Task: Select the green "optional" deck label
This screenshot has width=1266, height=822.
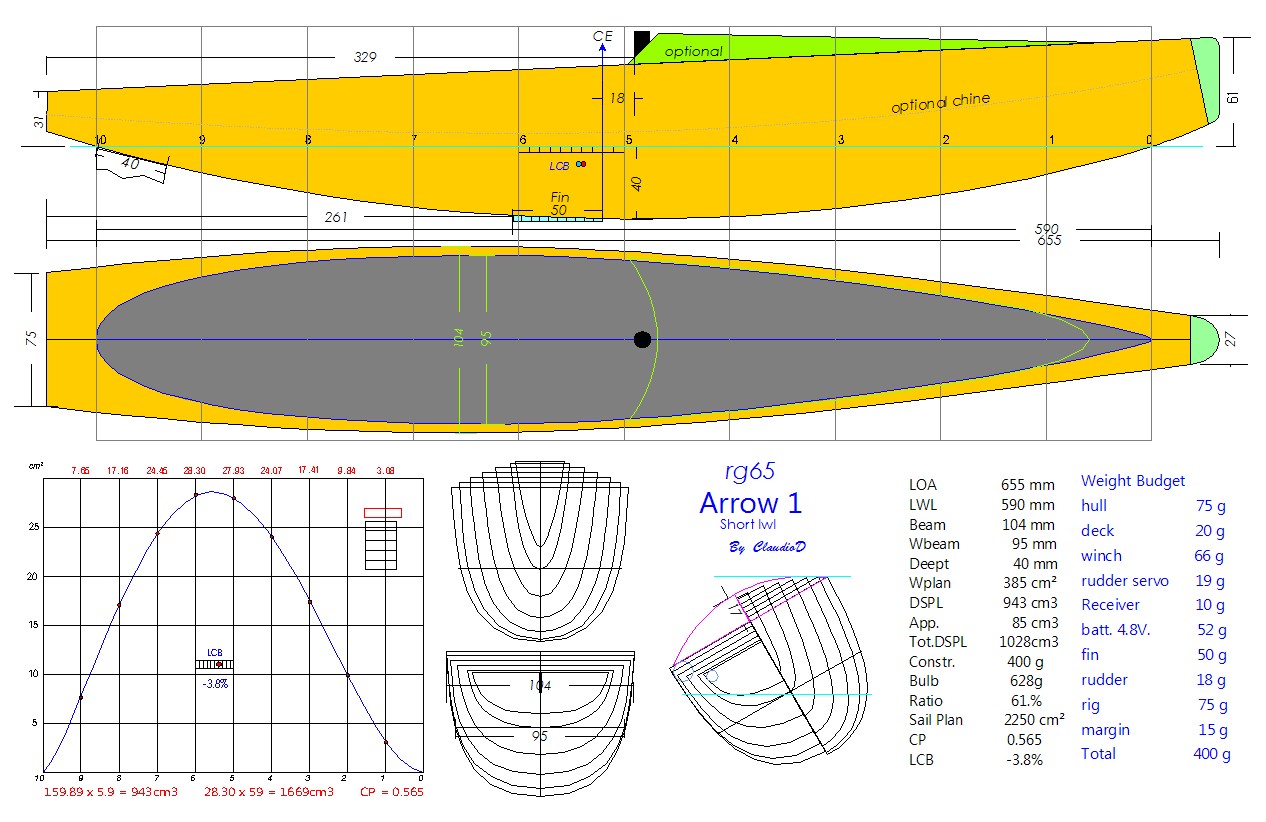Action: (x=693, y=52)
